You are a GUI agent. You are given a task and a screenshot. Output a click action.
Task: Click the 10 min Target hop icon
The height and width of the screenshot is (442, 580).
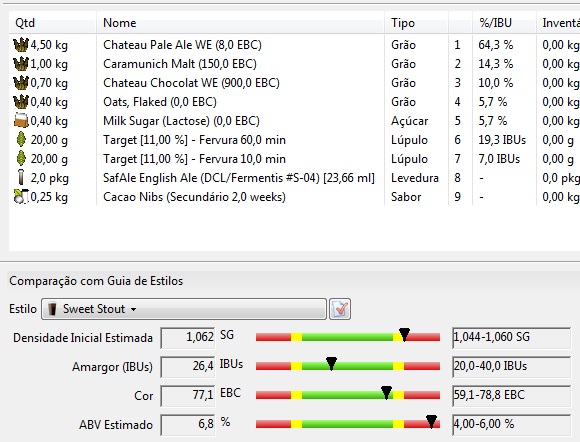coord(21,159)
